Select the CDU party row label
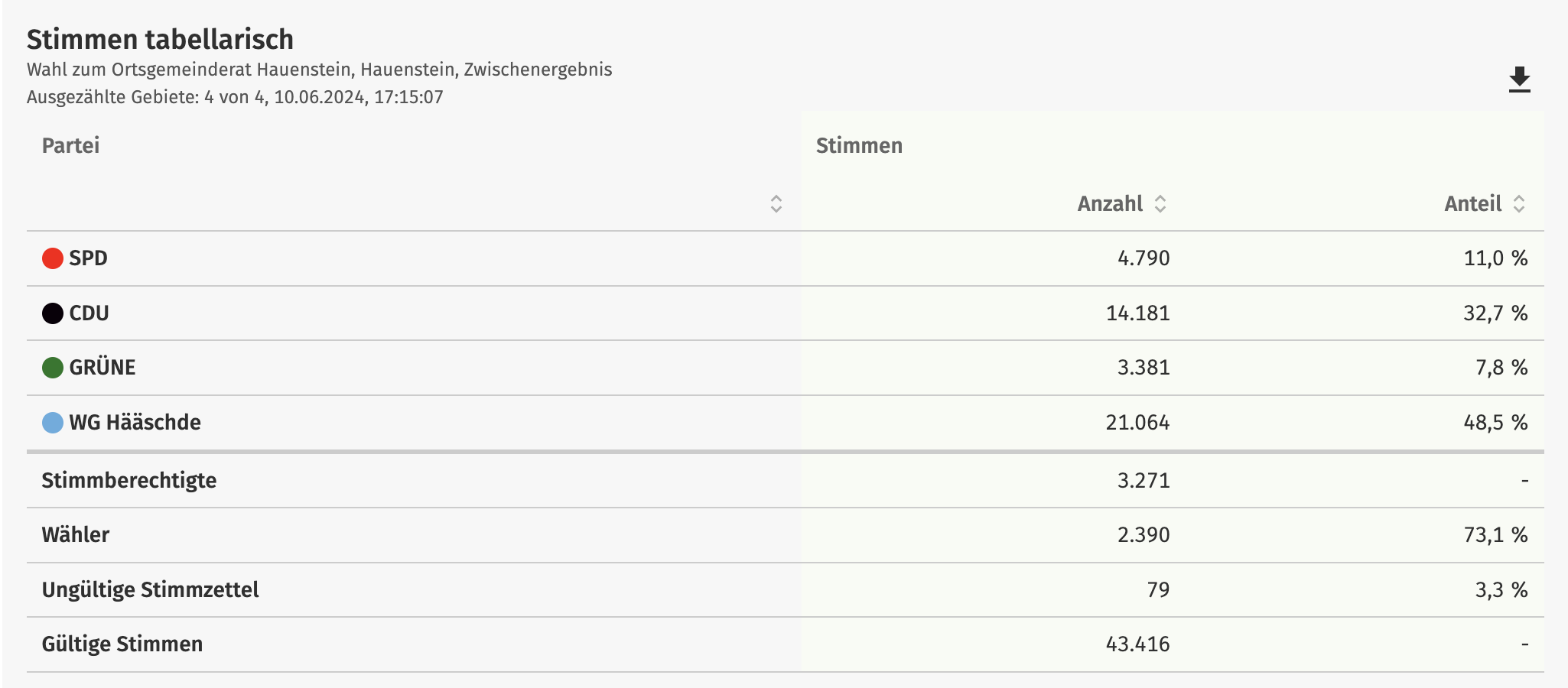The height and width of the screenshot is (688, 1568). (x=89, y=313)
